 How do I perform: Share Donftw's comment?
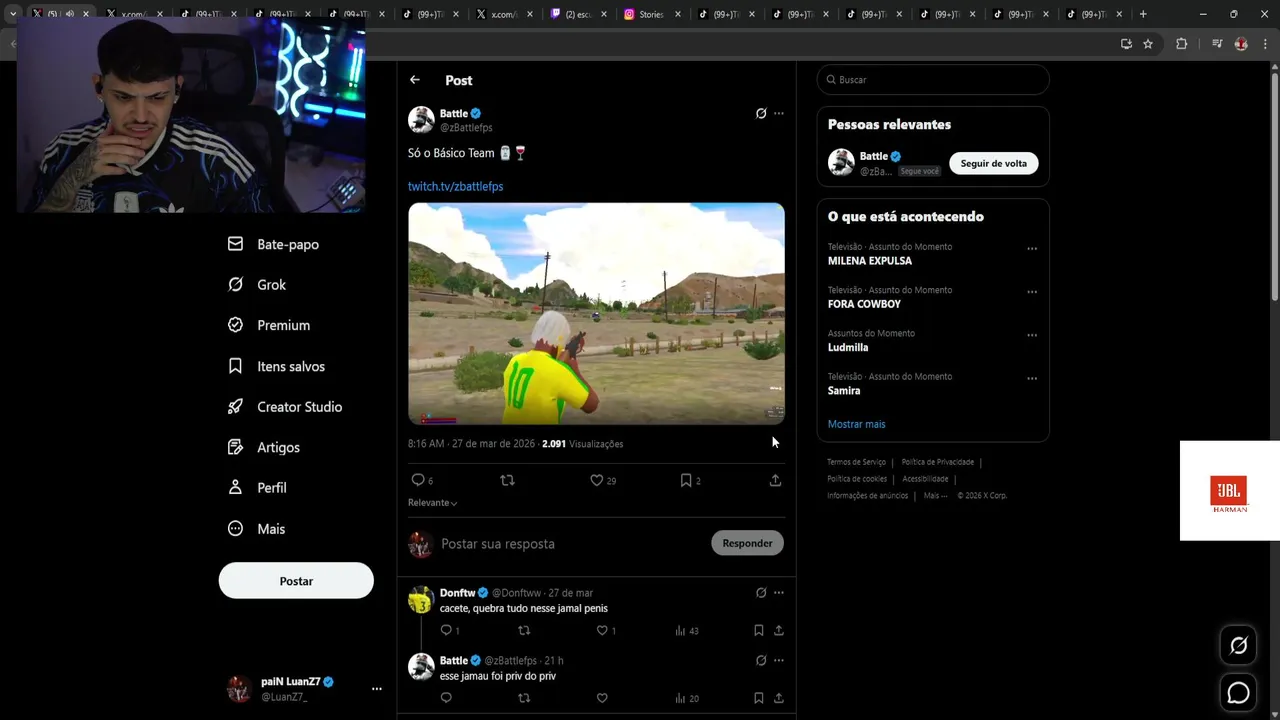coord(779,630)
